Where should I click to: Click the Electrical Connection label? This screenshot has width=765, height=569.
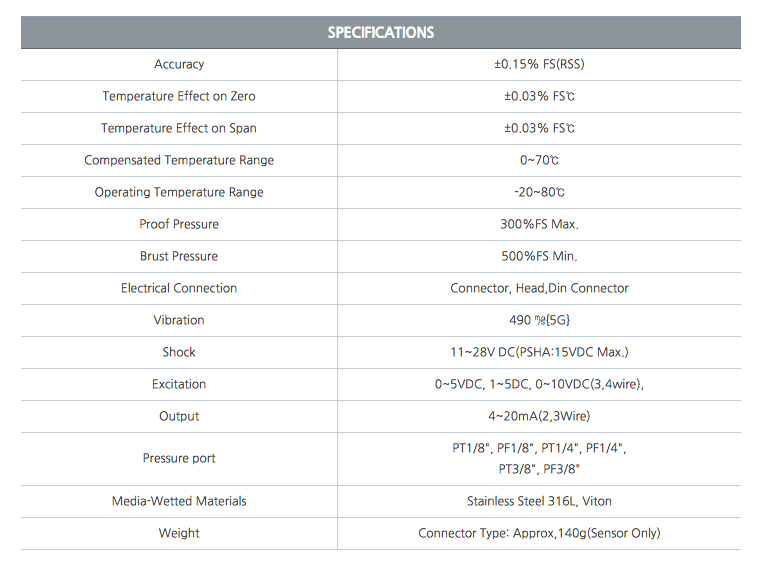(x=179, y=288)
